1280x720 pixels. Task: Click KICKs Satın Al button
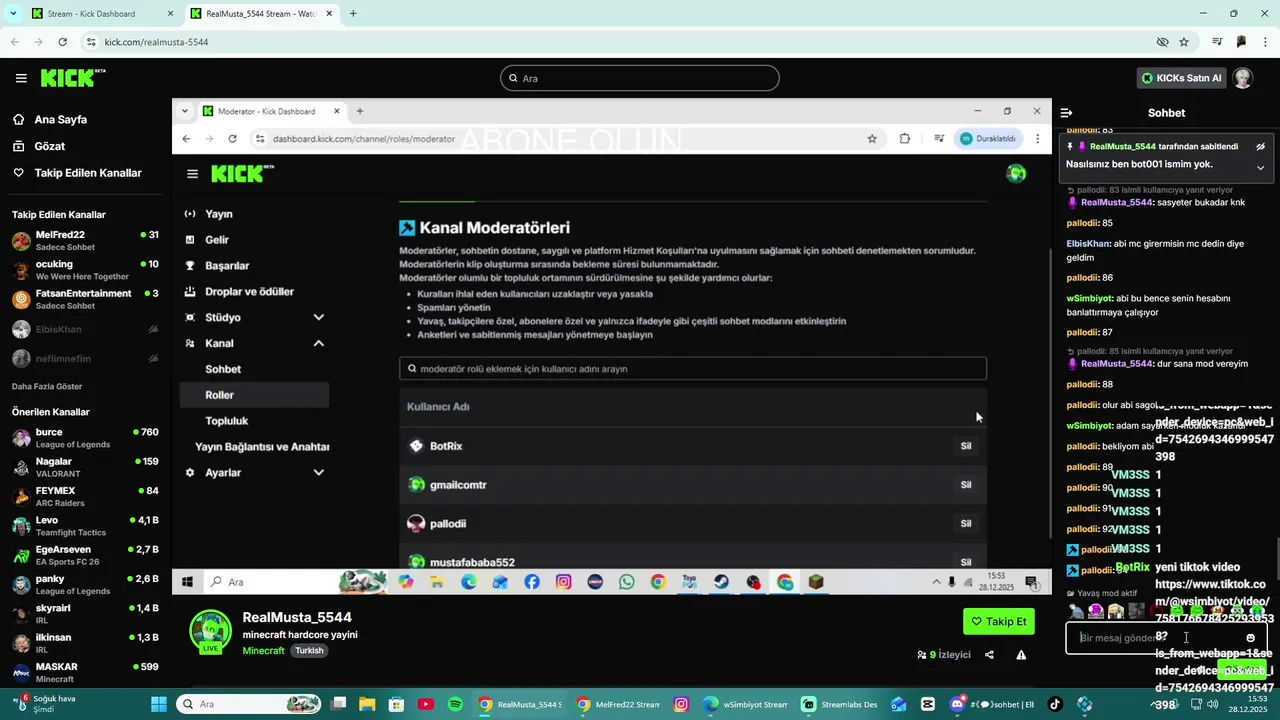(1181, 78)
